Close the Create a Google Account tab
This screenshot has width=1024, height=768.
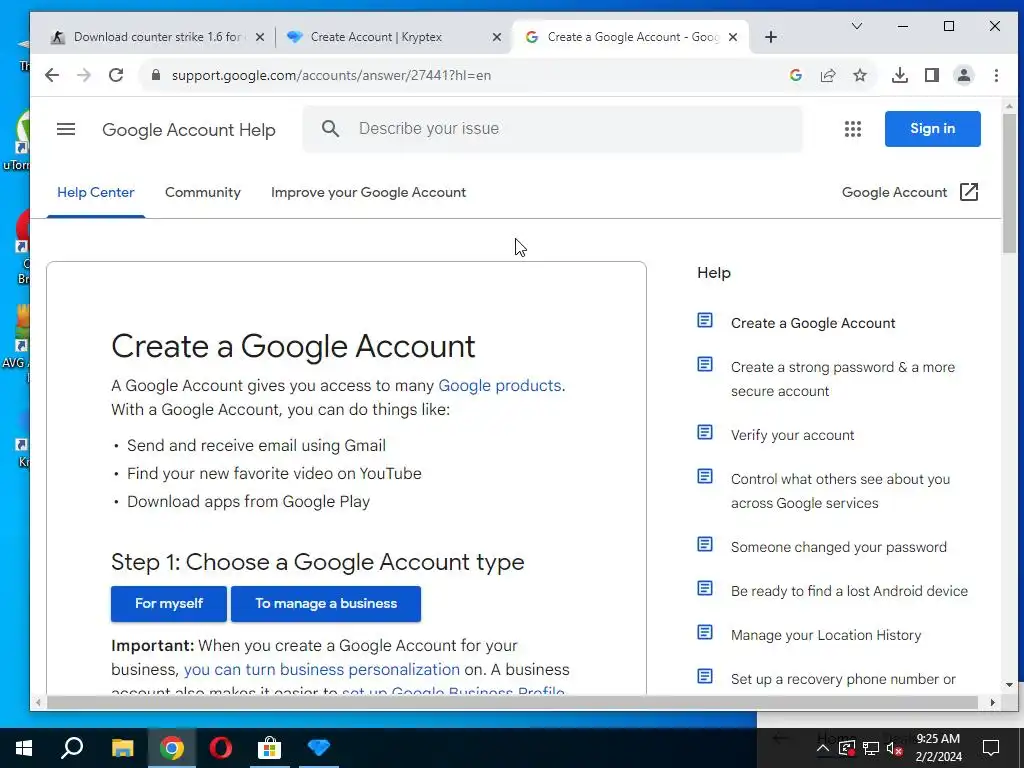click(x=733, y=37)
